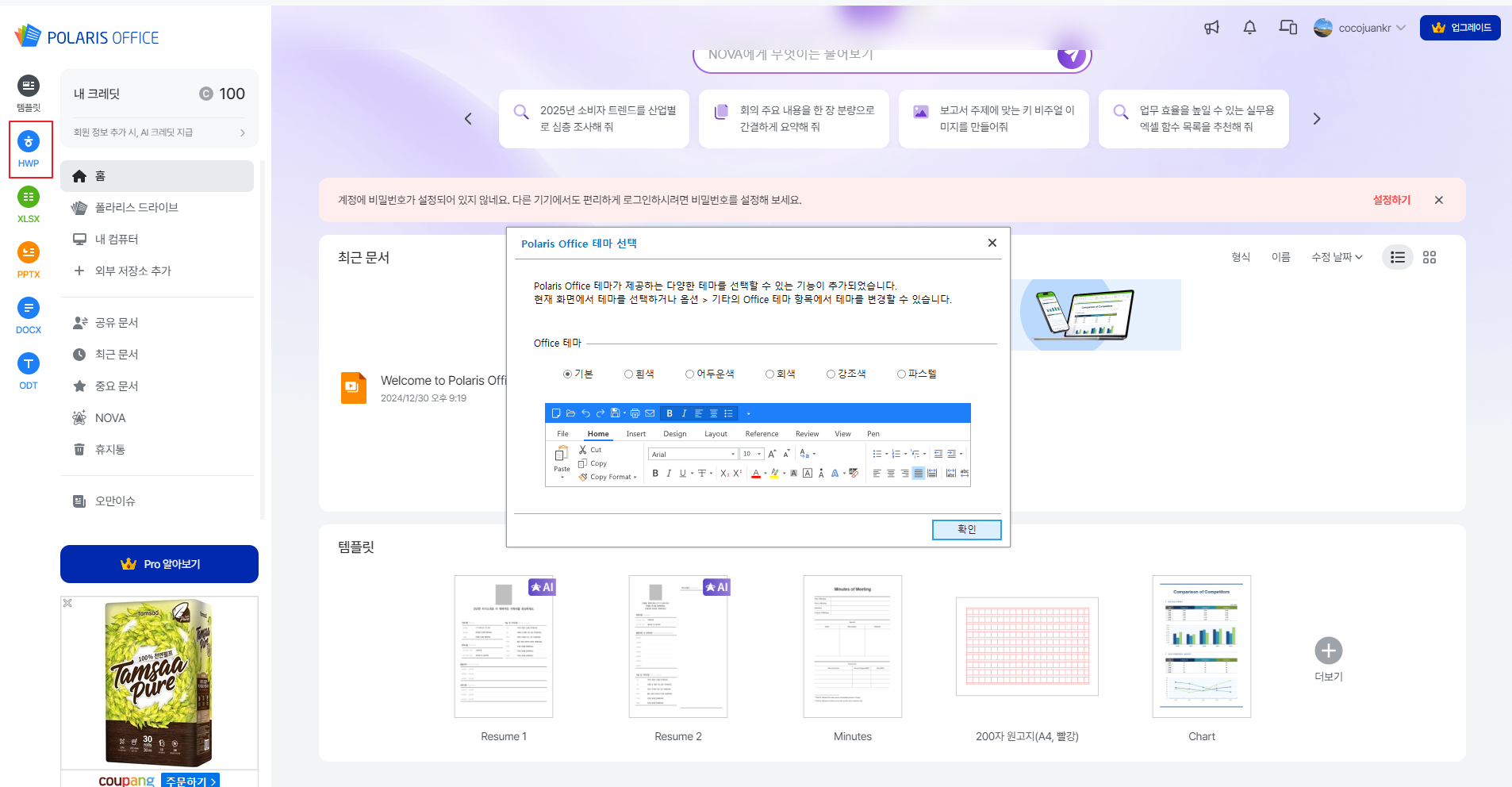Select the 보고서 주제 이미지 suggestion card

point(994,119)
